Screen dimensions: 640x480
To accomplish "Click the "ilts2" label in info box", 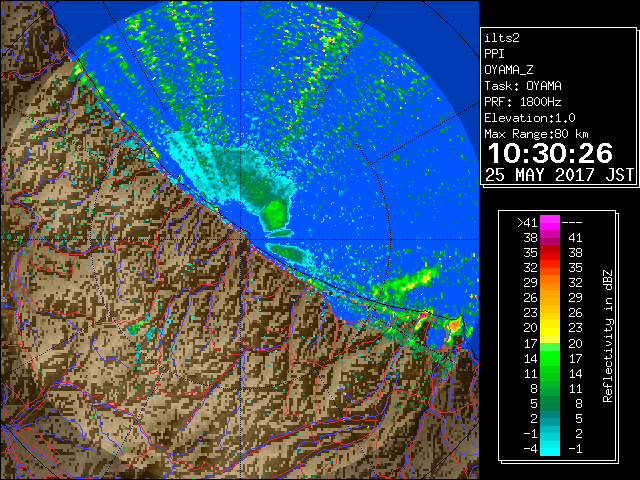I will point(502,38).
